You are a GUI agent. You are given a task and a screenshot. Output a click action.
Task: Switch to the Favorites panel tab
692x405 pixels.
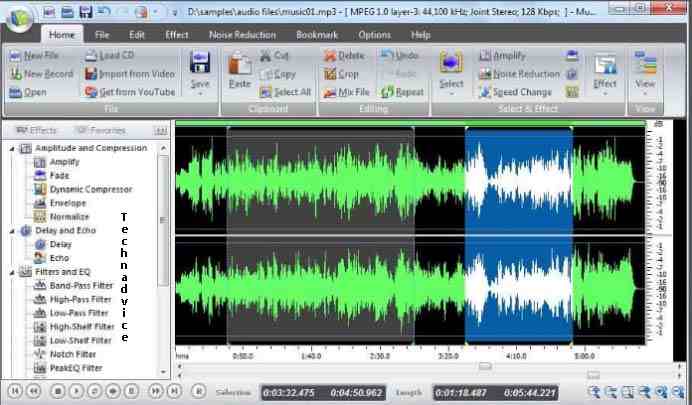(x=101, y=131)
